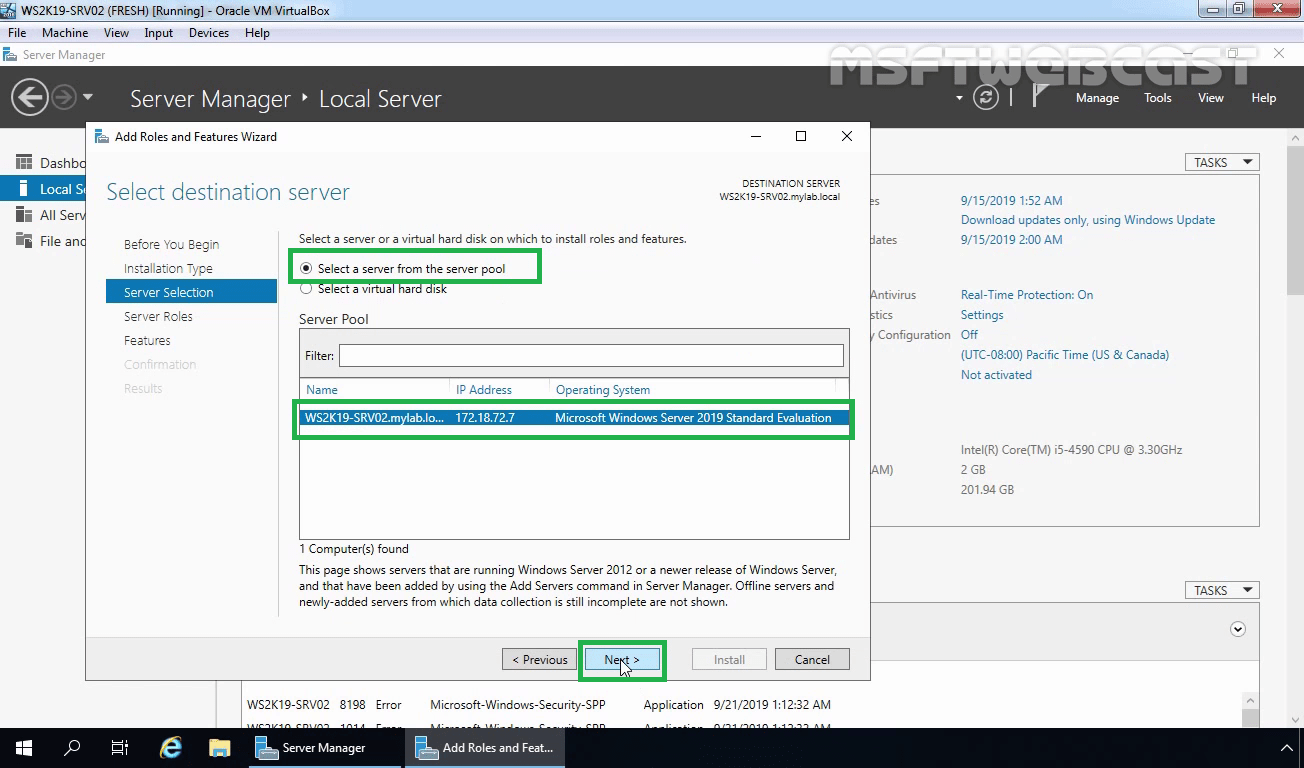This screenshot has height=768, width=1304.
Task: Open the VirtualBox Devices menu
Action: point(209,33)
